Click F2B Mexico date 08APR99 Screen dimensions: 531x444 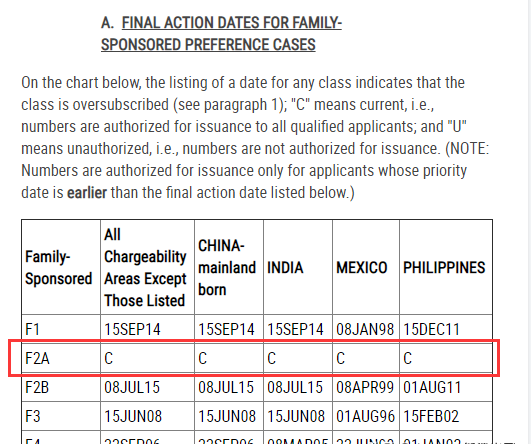coord(365,387)
